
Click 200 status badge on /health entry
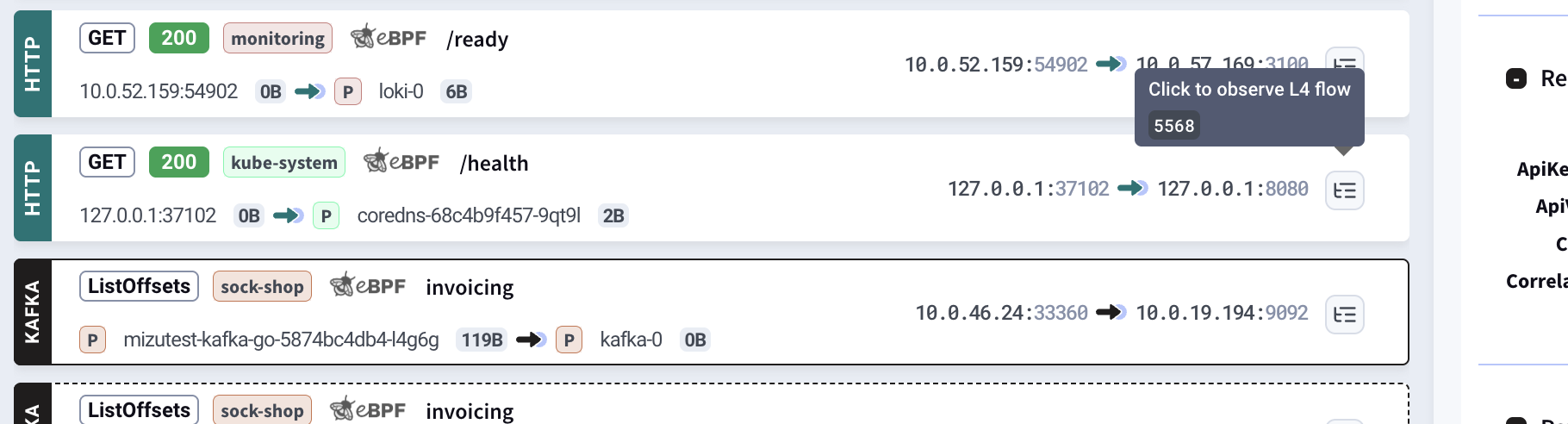[178, 162]
